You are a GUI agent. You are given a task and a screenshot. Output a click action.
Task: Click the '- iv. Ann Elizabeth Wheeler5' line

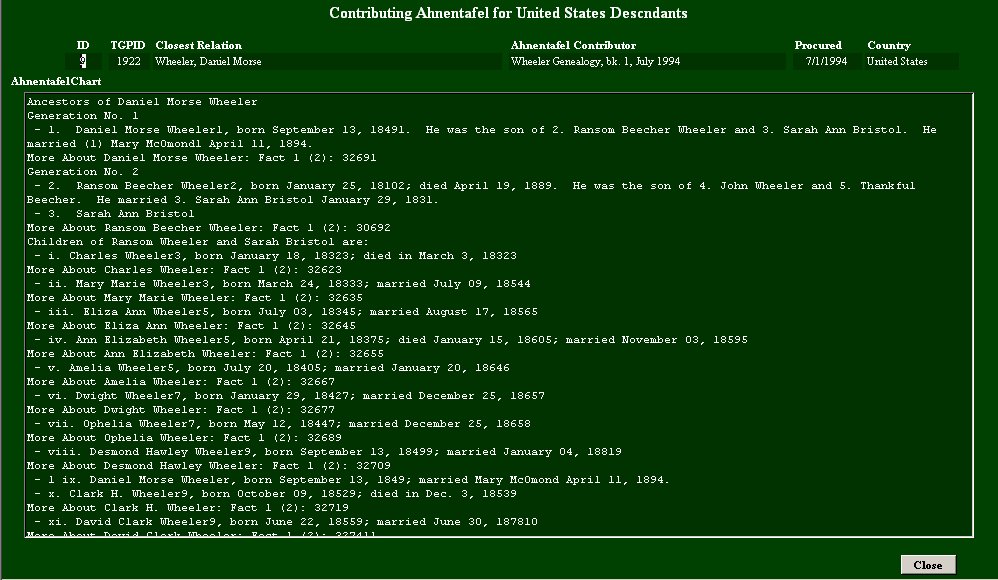point(391,340)
